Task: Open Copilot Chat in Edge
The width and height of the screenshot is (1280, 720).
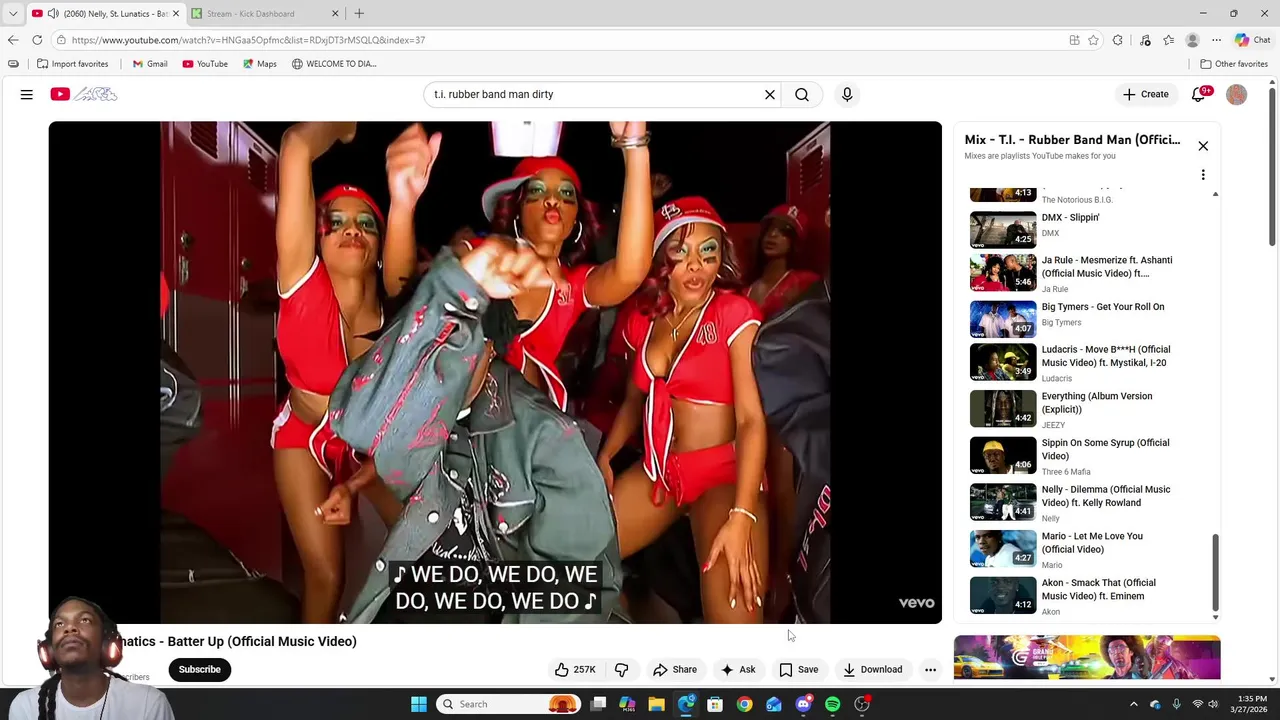Action: 1252,40
